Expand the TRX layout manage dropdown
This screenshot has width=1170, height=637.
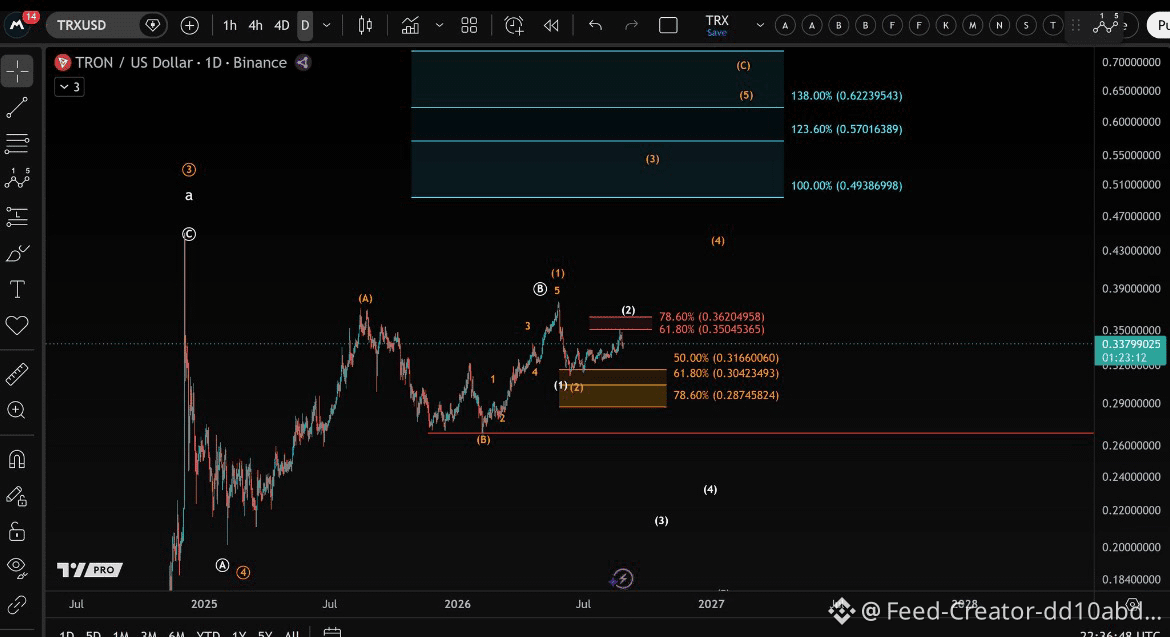pos(760,25)
